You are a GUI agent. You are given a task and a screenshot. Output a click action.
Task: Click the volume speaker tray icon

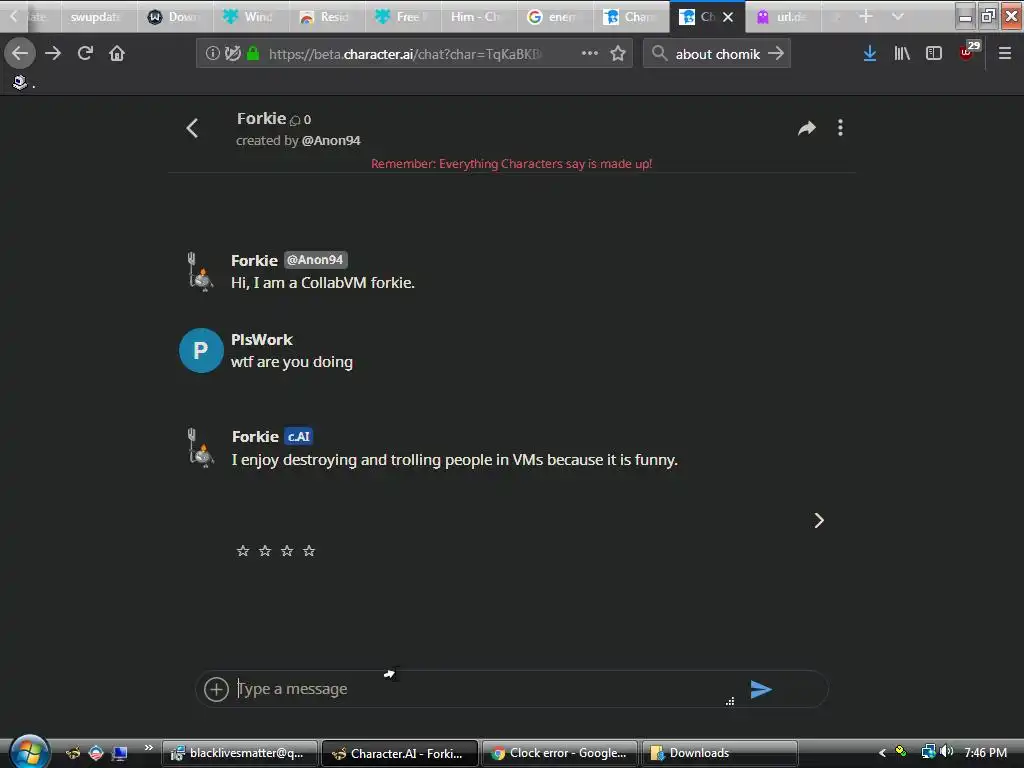tap(947, 752)
